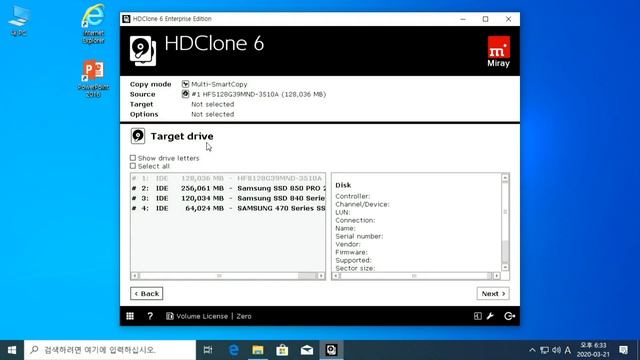Open Microsoft Store from the taskbar
The width and height of the screenshot is (640, 360).
coord(282,350)
